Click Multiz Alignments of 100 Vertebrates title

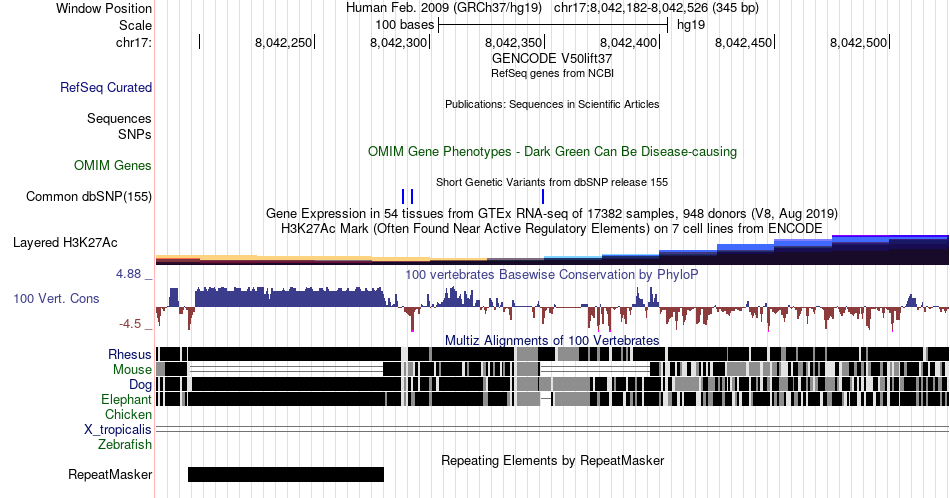(x=552, y=340)
